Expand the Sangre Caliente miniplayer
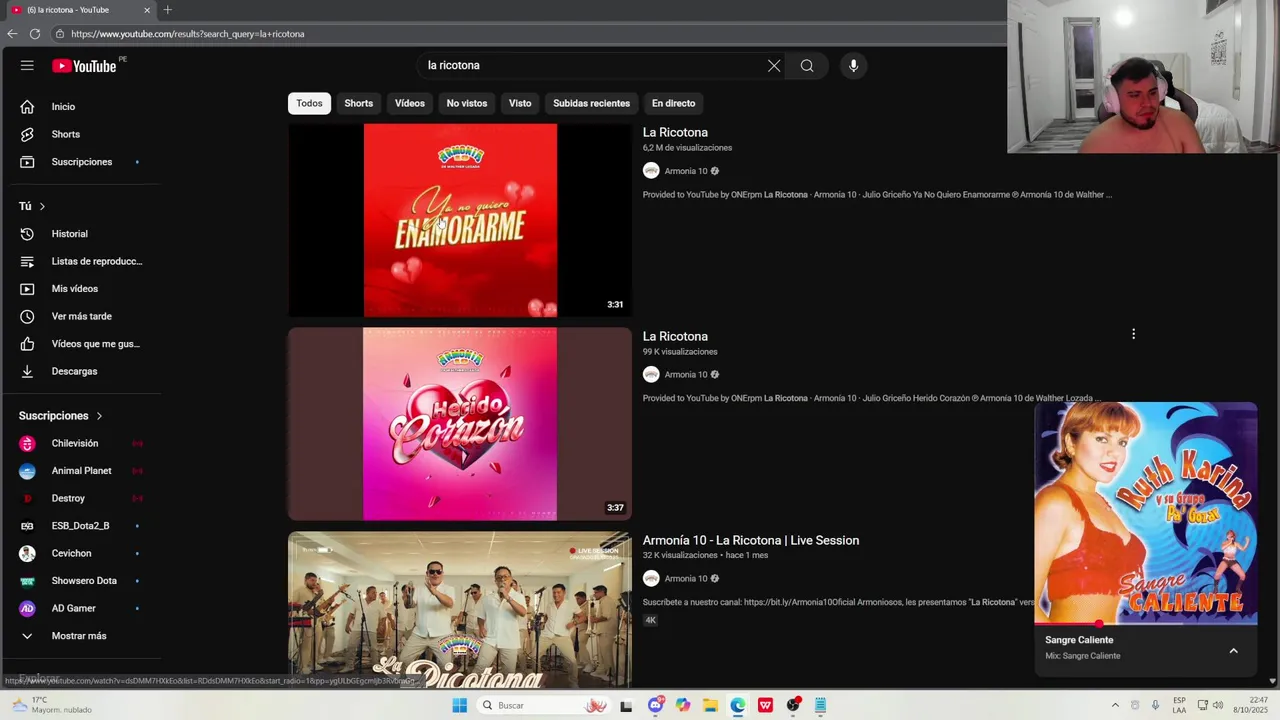The height and width of the screenshot is (720, 1280). 1233,651
